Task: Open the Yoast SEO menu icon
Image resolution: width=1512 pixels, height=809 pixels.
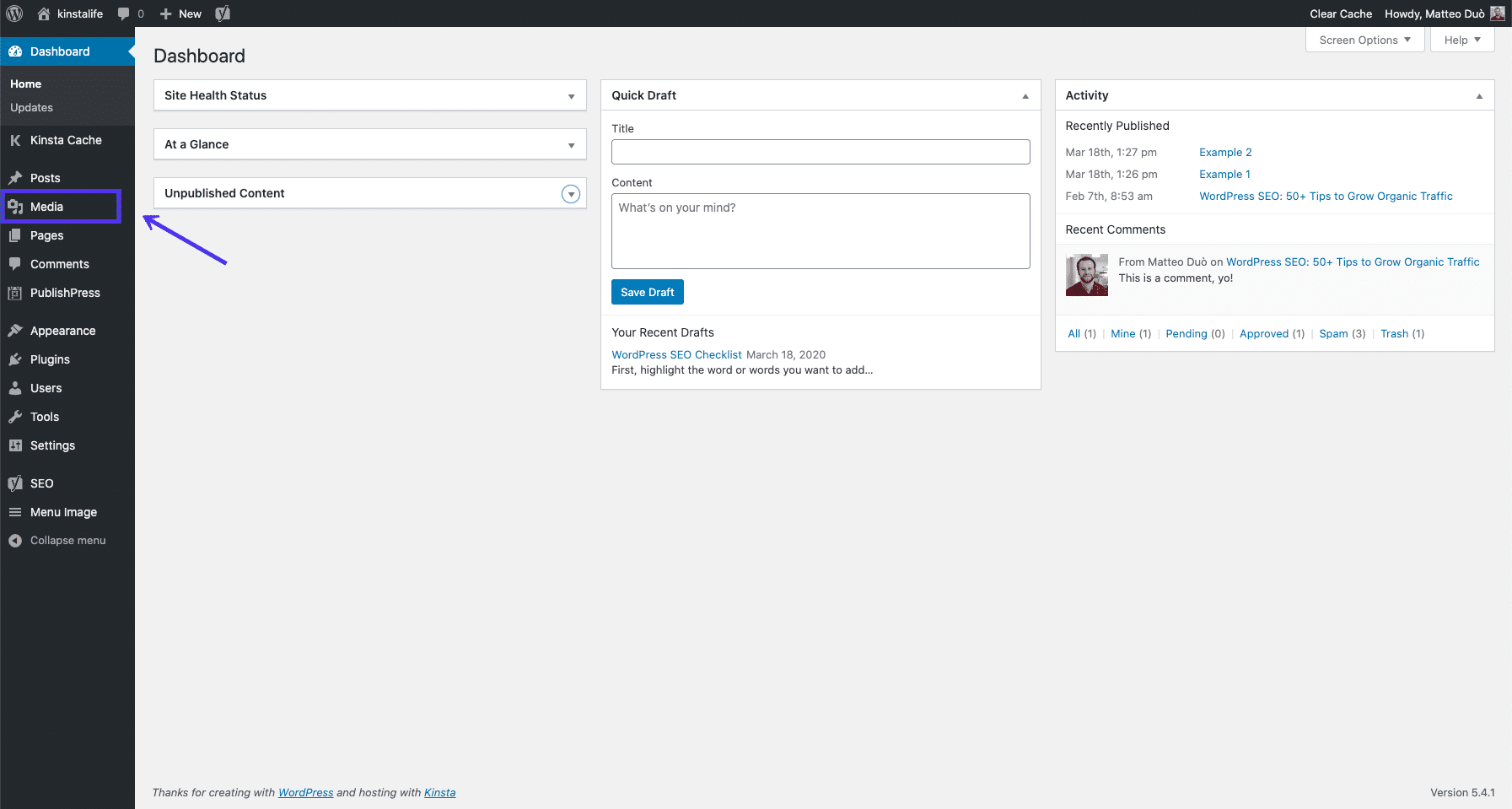Action: [14, 483]
